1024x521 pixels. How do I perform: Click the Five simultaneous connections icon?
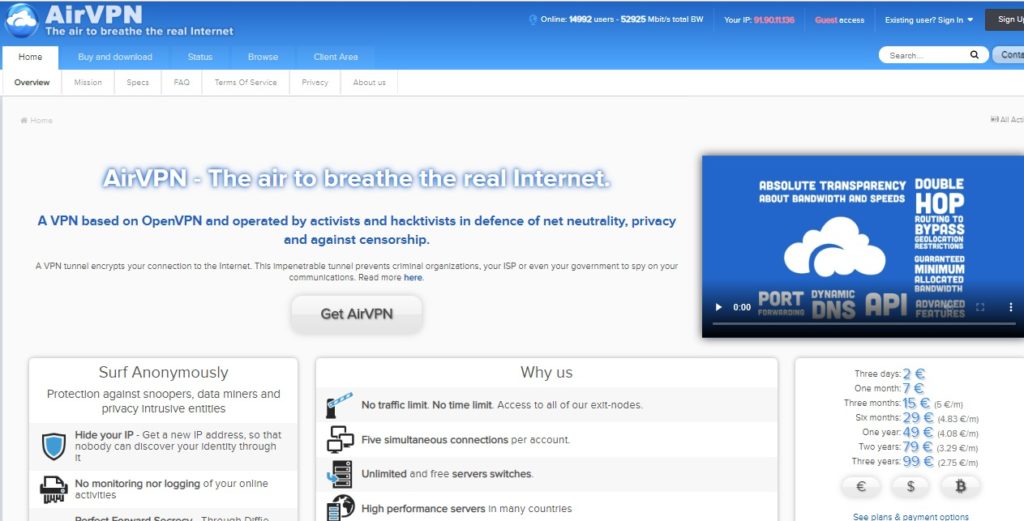pyautogui.click(x=340, y=439)
